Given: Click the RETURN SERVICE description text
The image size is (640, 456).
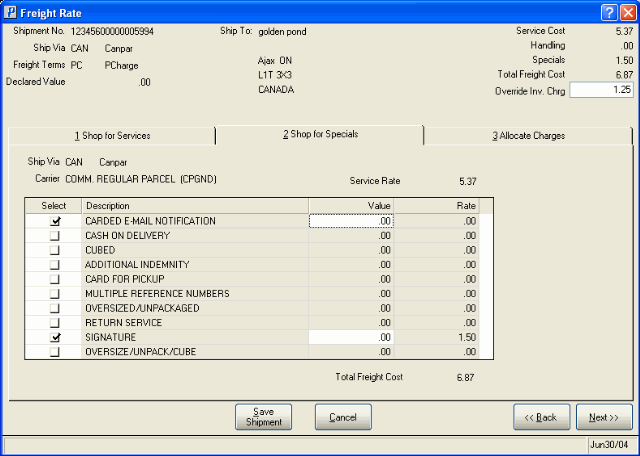Looking at the screenshot, I should point(123,323).
